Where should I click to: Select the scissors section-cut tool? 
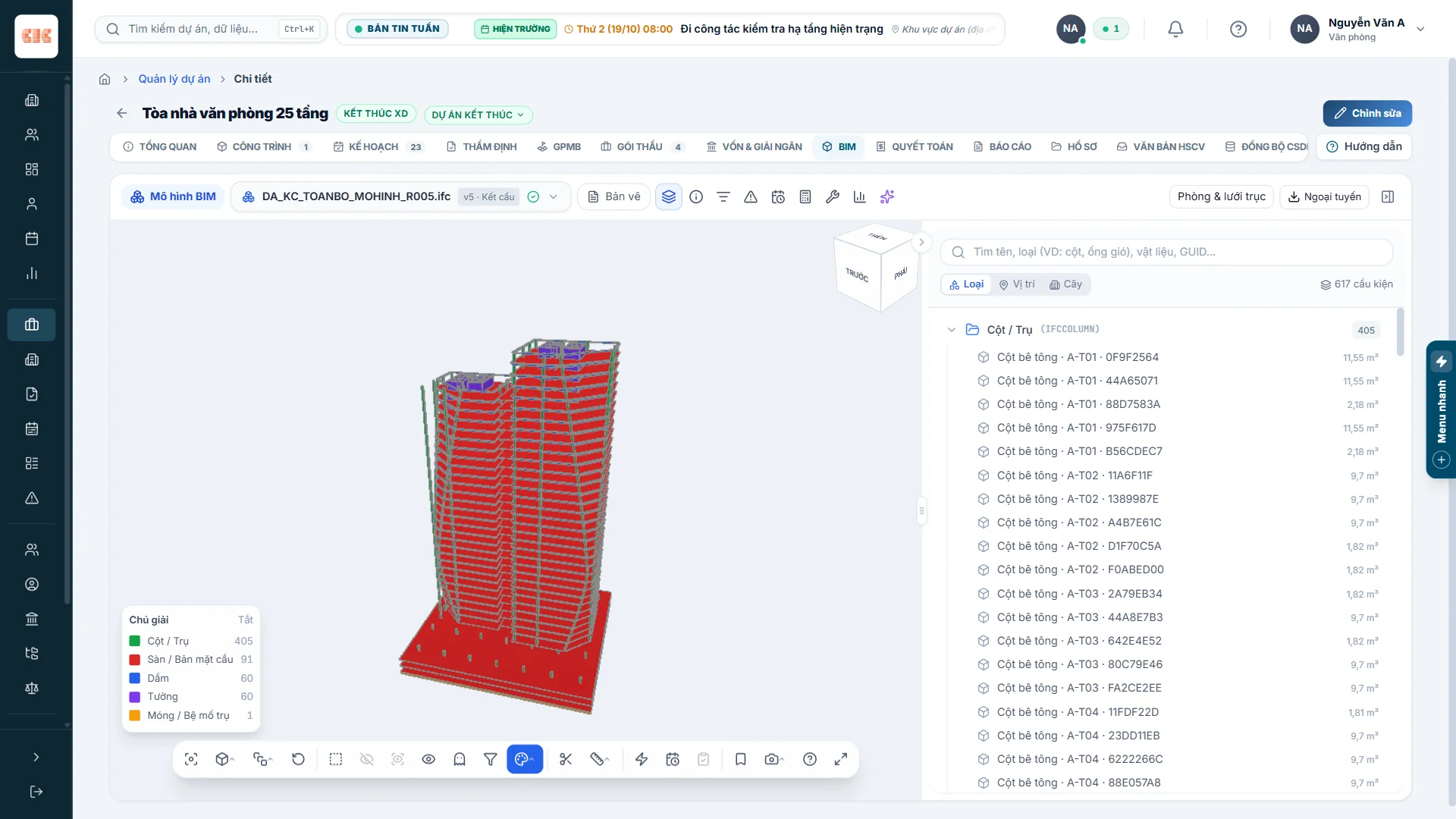(x=566, y=759)
